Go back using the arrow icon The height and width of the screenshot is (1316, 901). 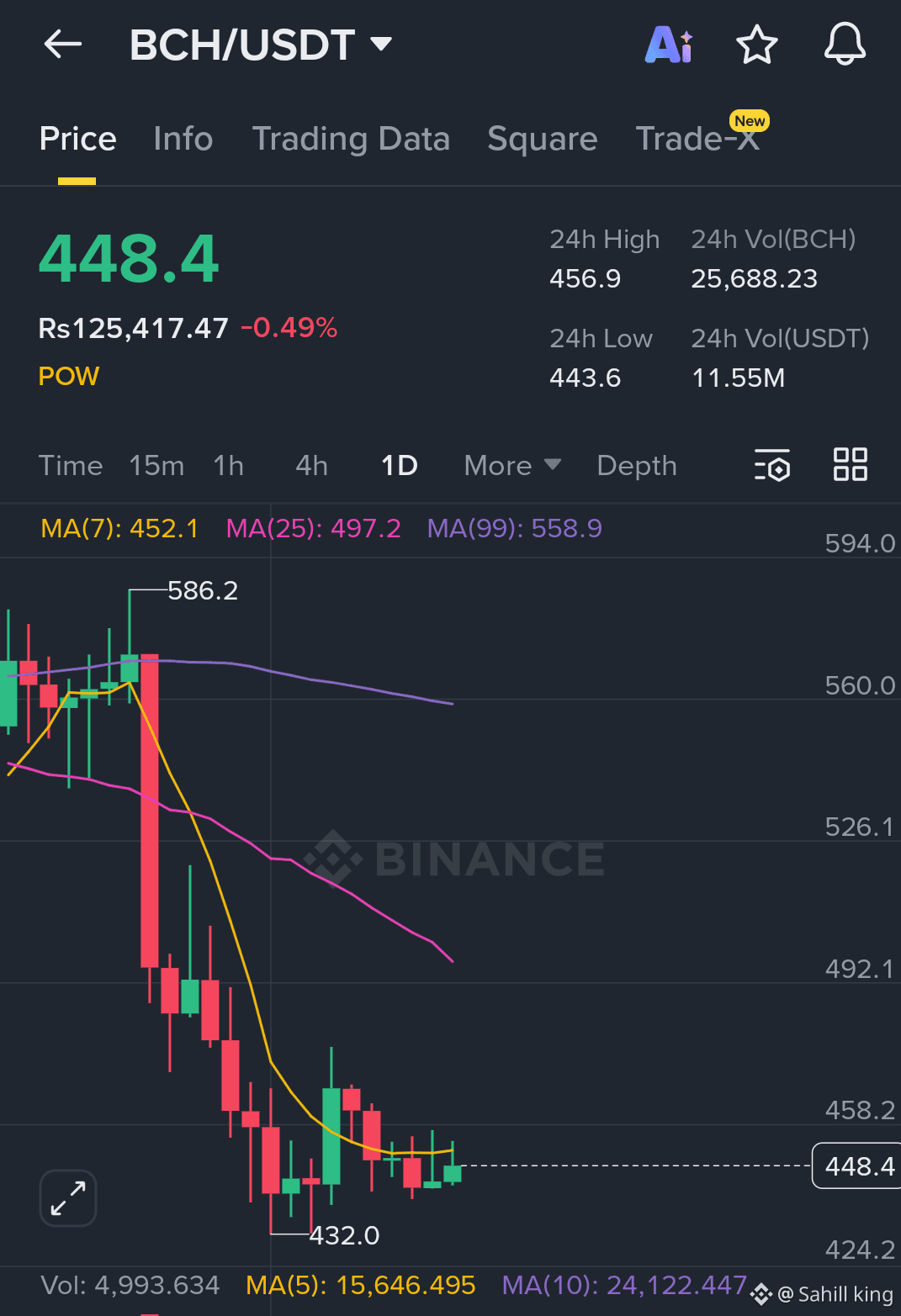(63, 44)
